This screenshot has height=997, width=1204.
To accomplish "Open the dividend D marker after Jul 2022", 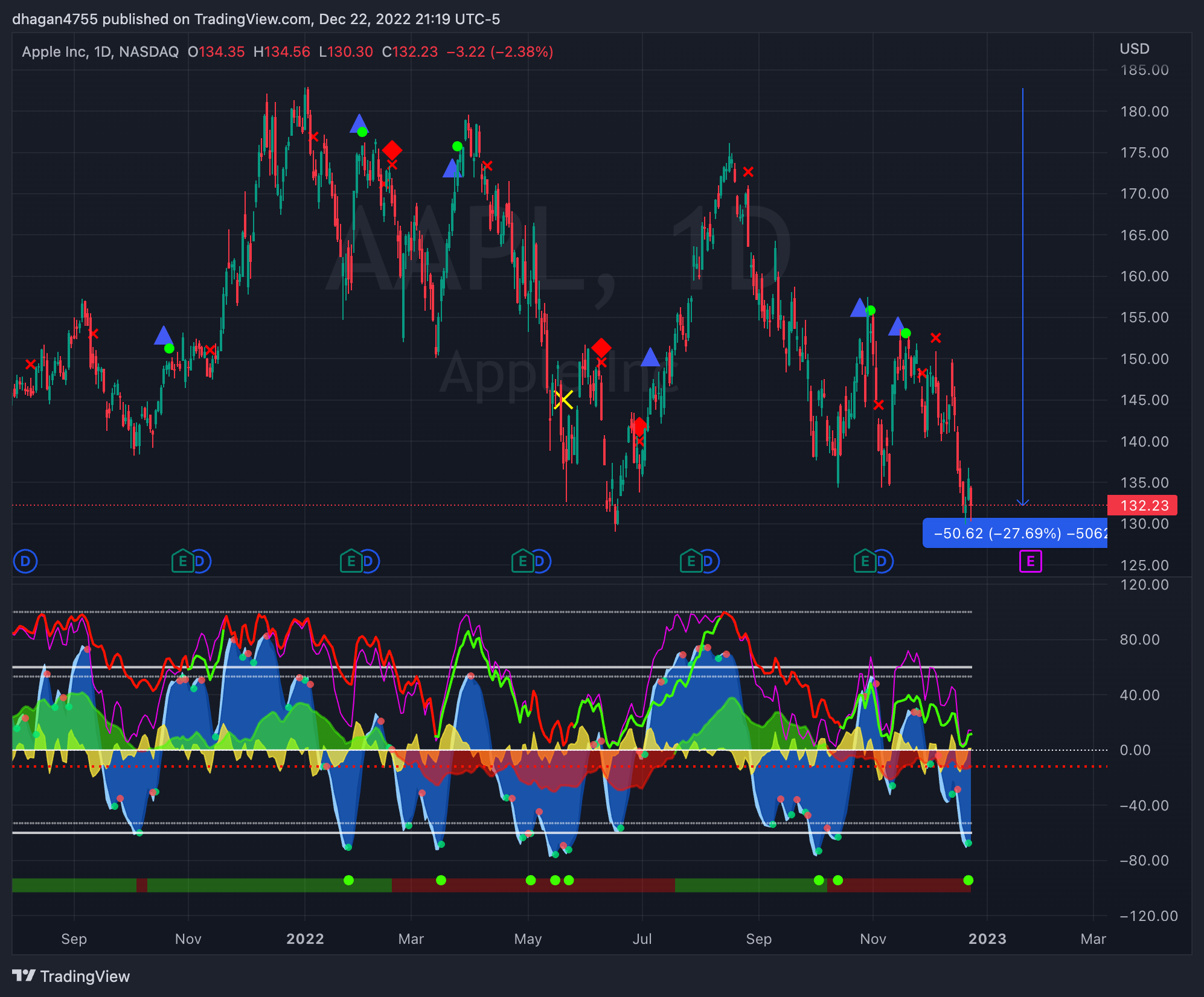I will coord(709,562).
